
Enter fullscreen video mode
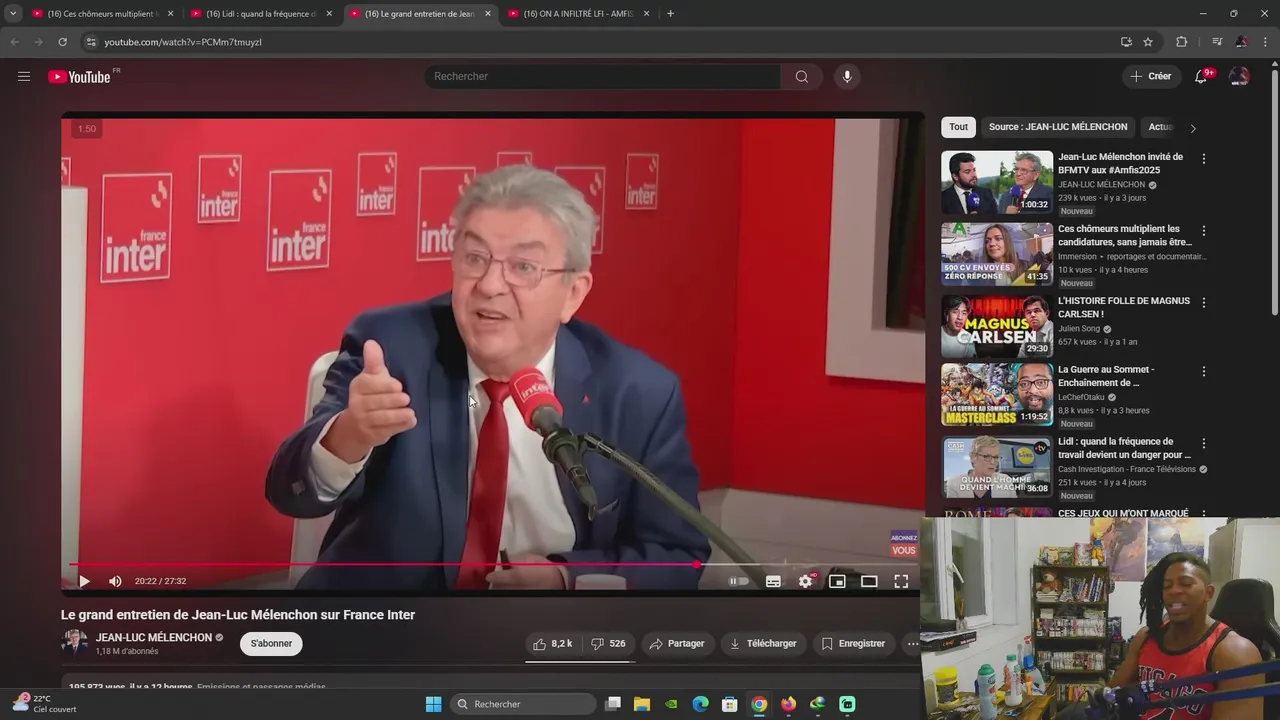[x=901, y=581]
